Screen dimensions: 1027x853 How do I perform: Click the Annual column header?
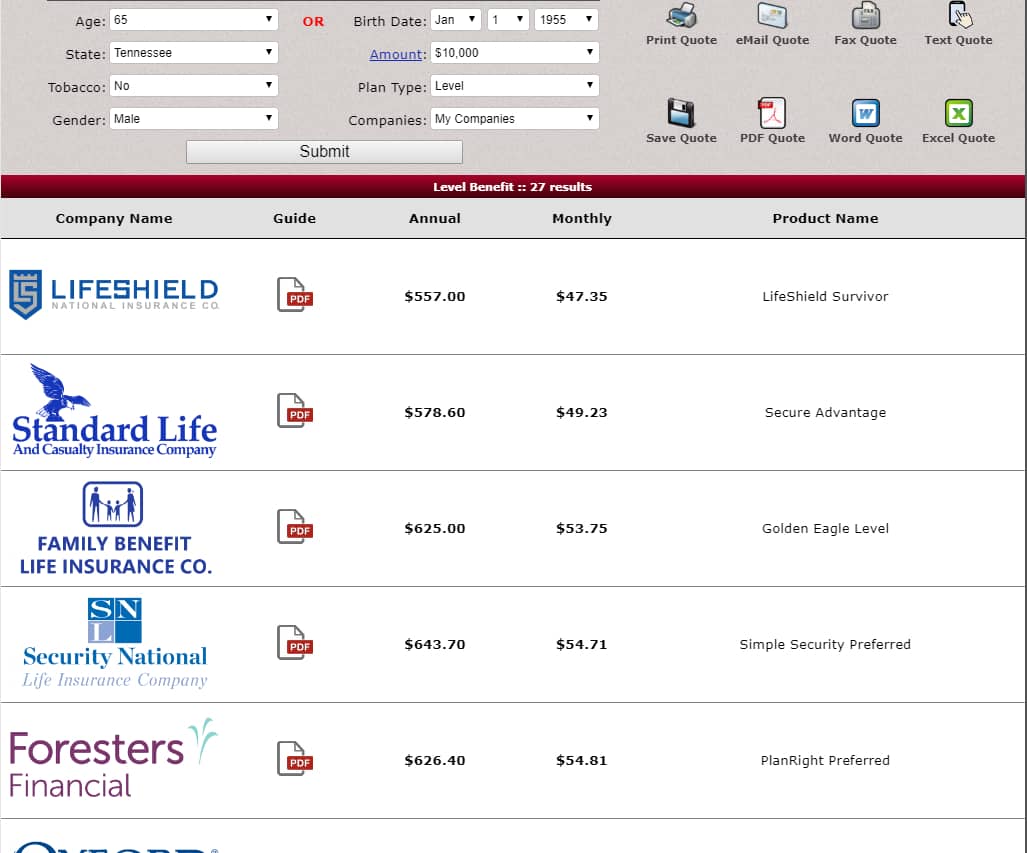coord(435,218)
